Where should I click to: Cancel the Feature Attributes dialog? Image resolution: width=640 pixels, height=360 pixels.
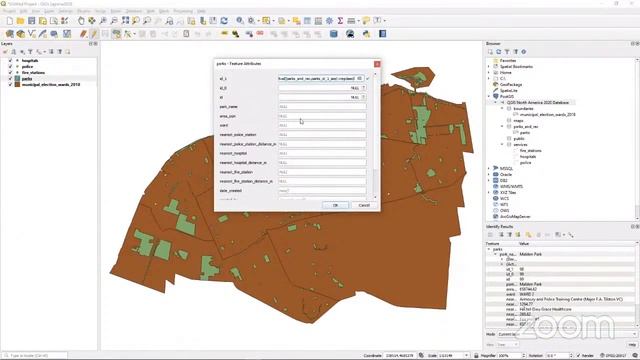click(364, 205)
